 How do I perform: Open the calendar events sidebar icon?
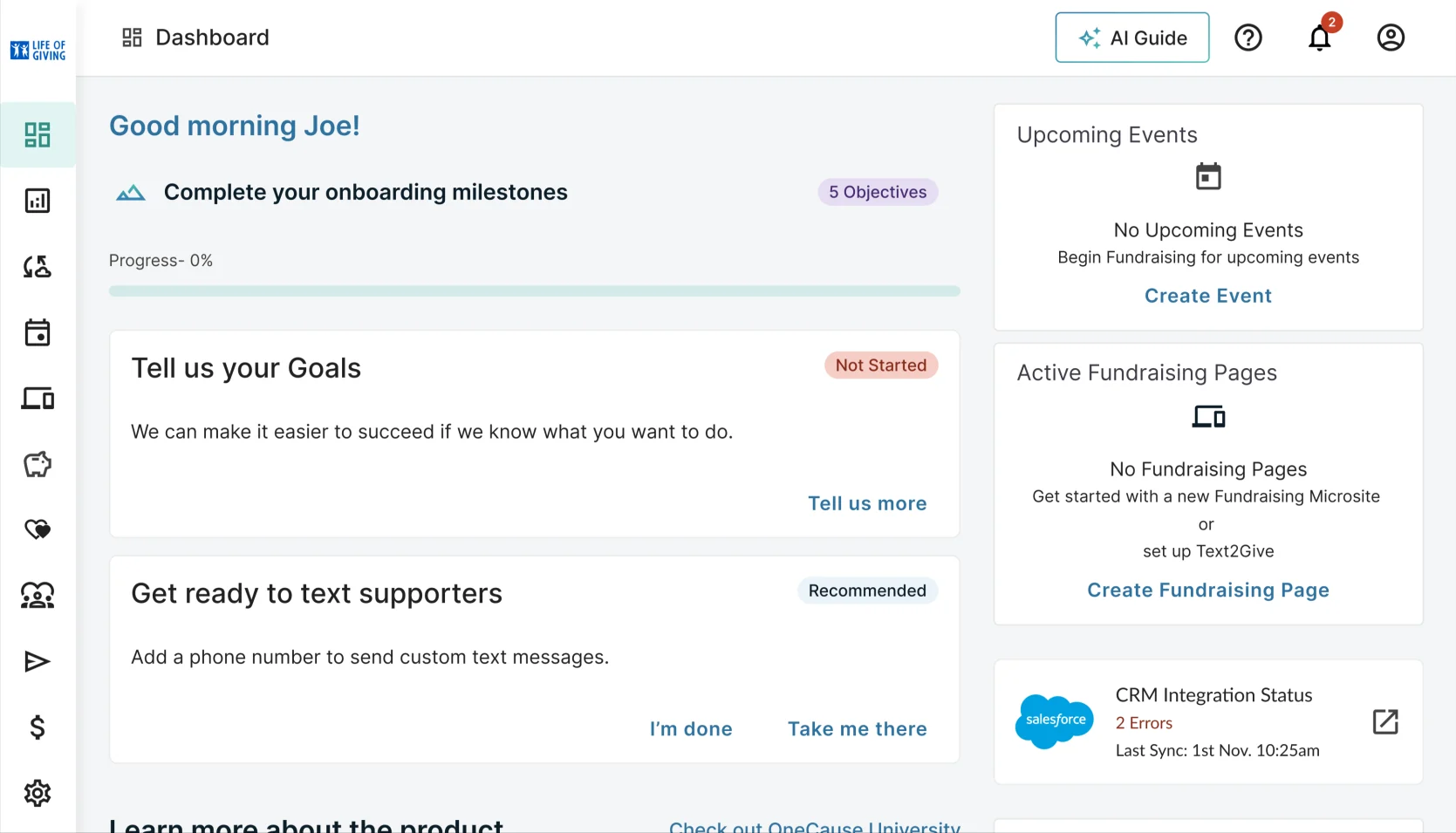point(38,332)
